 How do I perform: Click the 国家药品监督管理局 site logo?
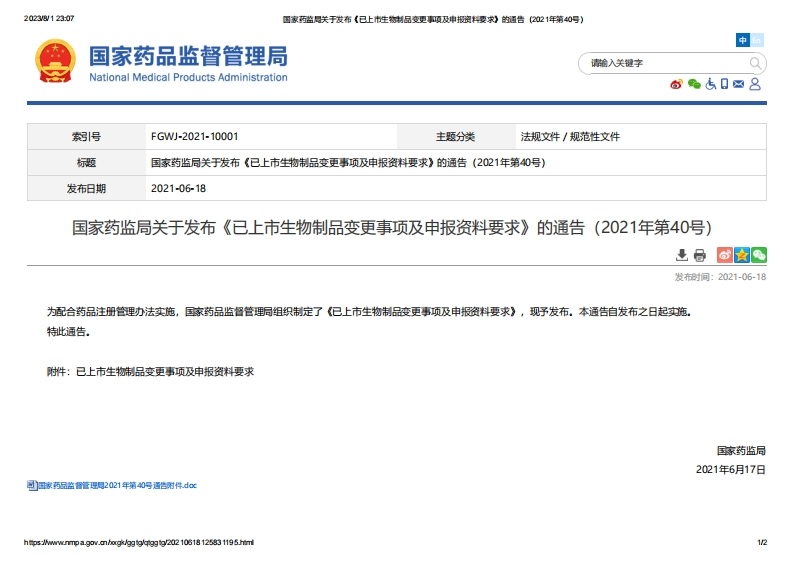pyautogui.click(x=188, y=56)
